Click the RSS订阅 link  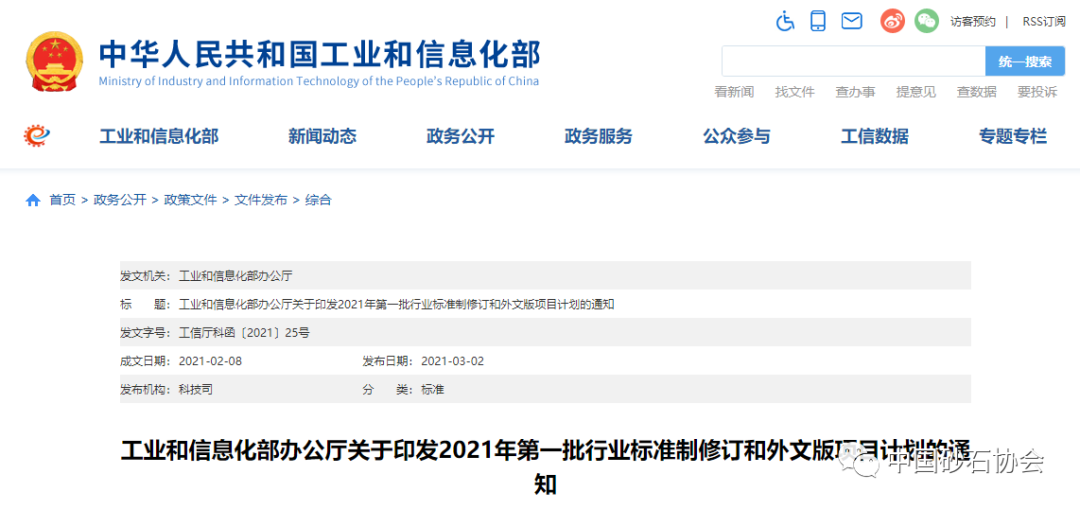click(1043, 21)
